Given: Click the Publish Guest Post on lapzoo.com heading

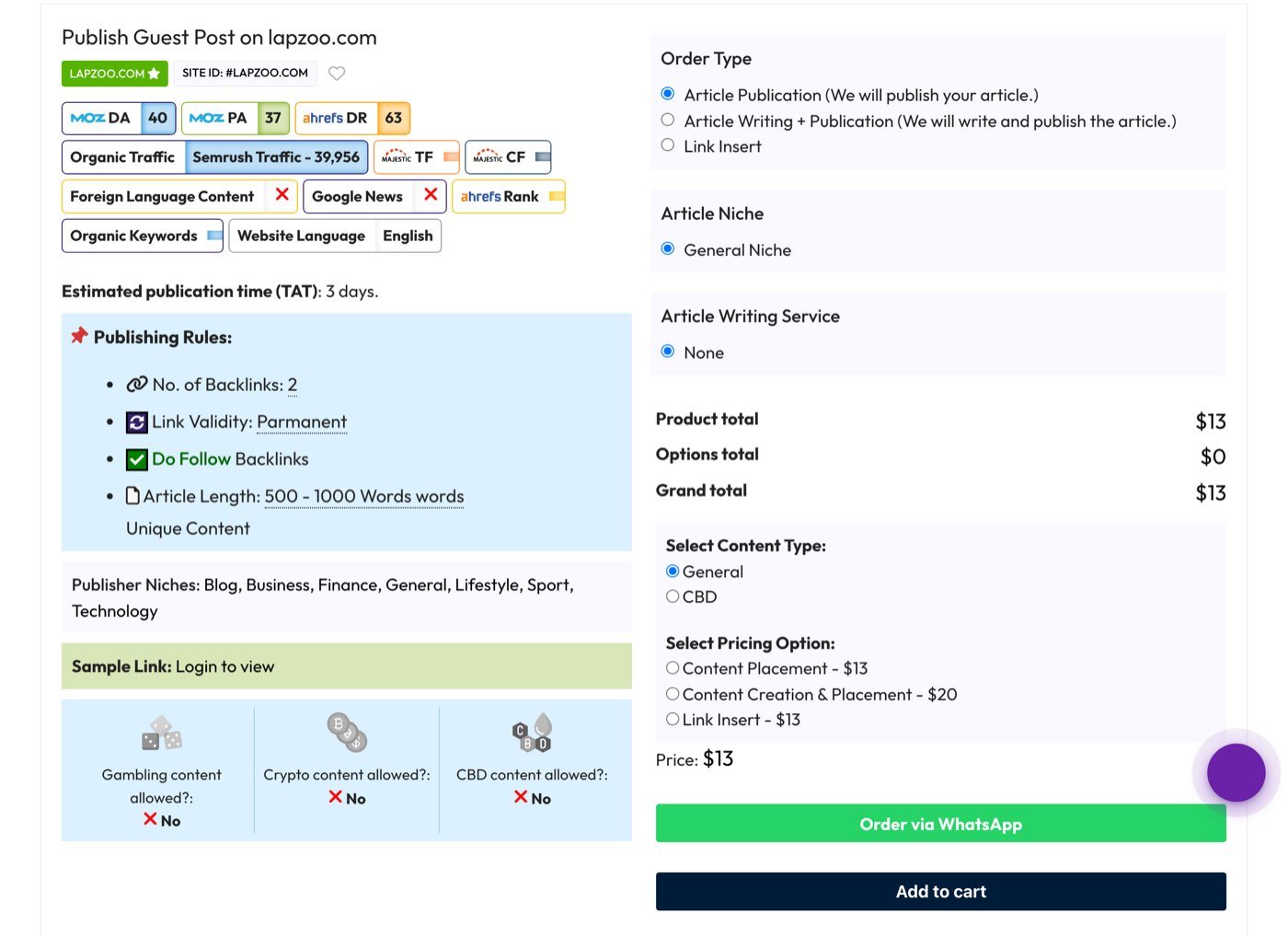Looking at the screenshot, I should tap(219, 38).
